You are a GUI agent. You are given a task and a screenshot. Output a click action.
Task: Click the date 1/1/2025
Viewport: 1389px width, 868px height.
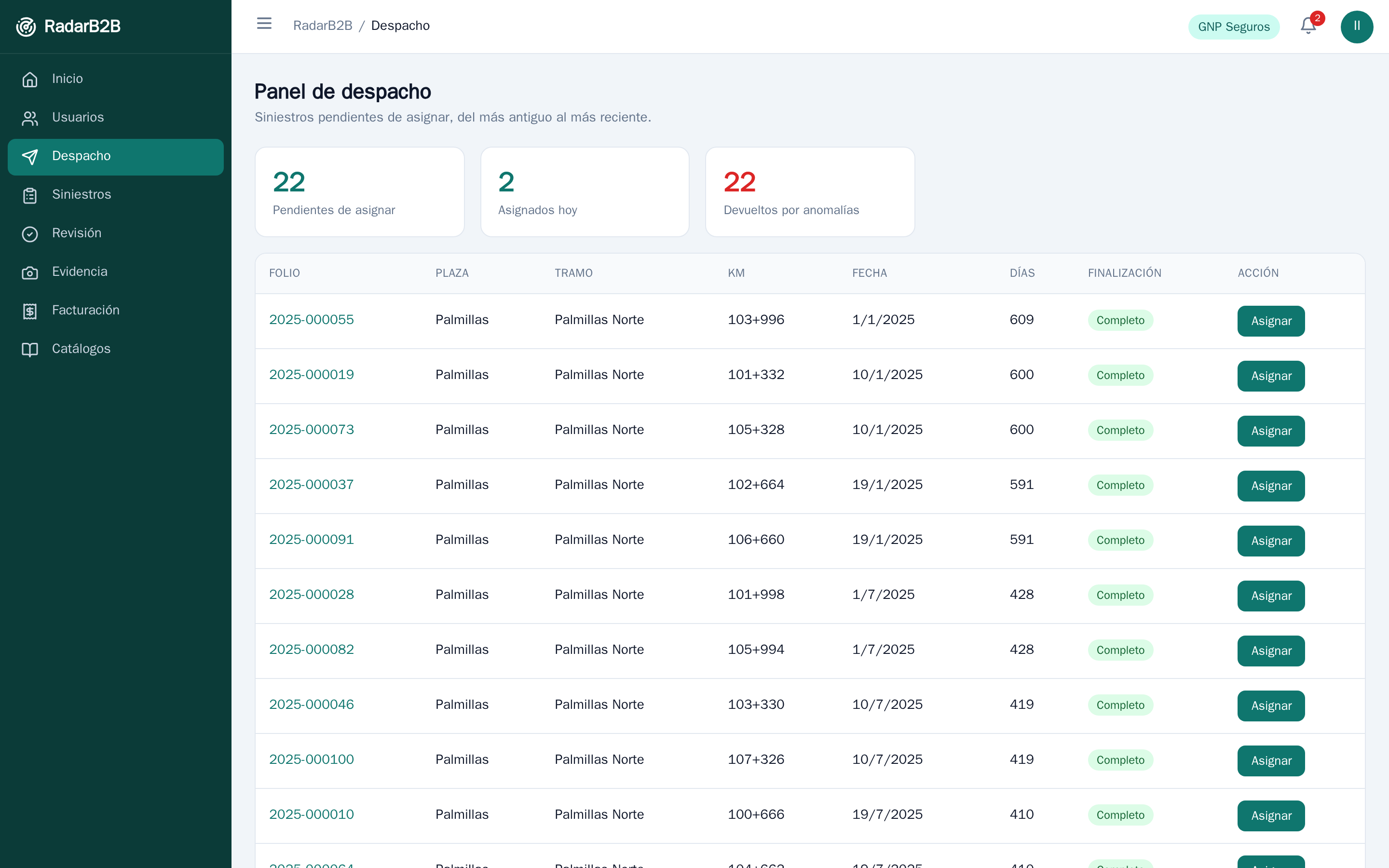point(884,320)
